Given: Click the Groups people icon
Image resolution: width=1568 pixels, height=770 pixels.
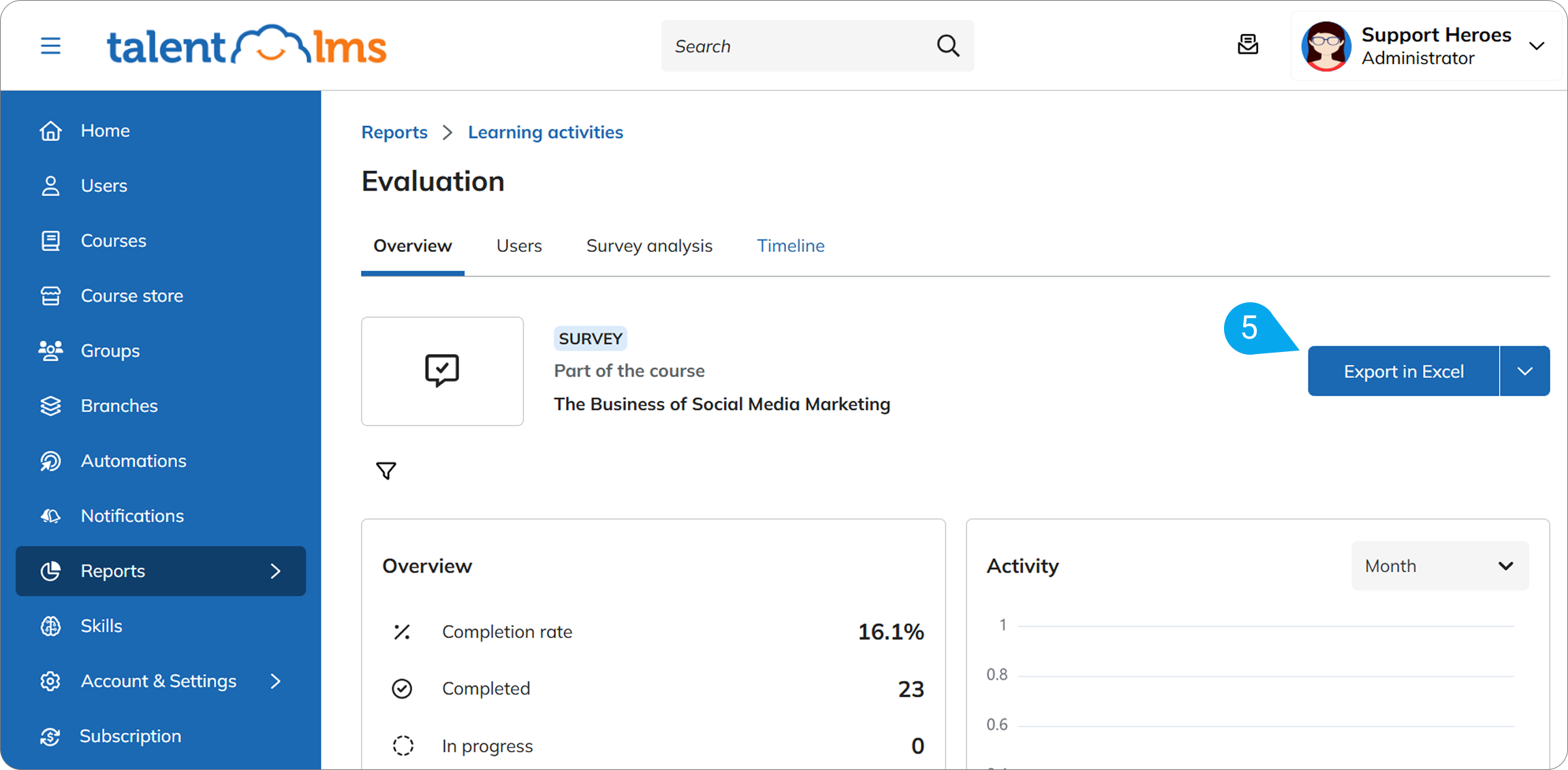Looking at the screenshot, I should pyautogui.click(x=50, y=351).
